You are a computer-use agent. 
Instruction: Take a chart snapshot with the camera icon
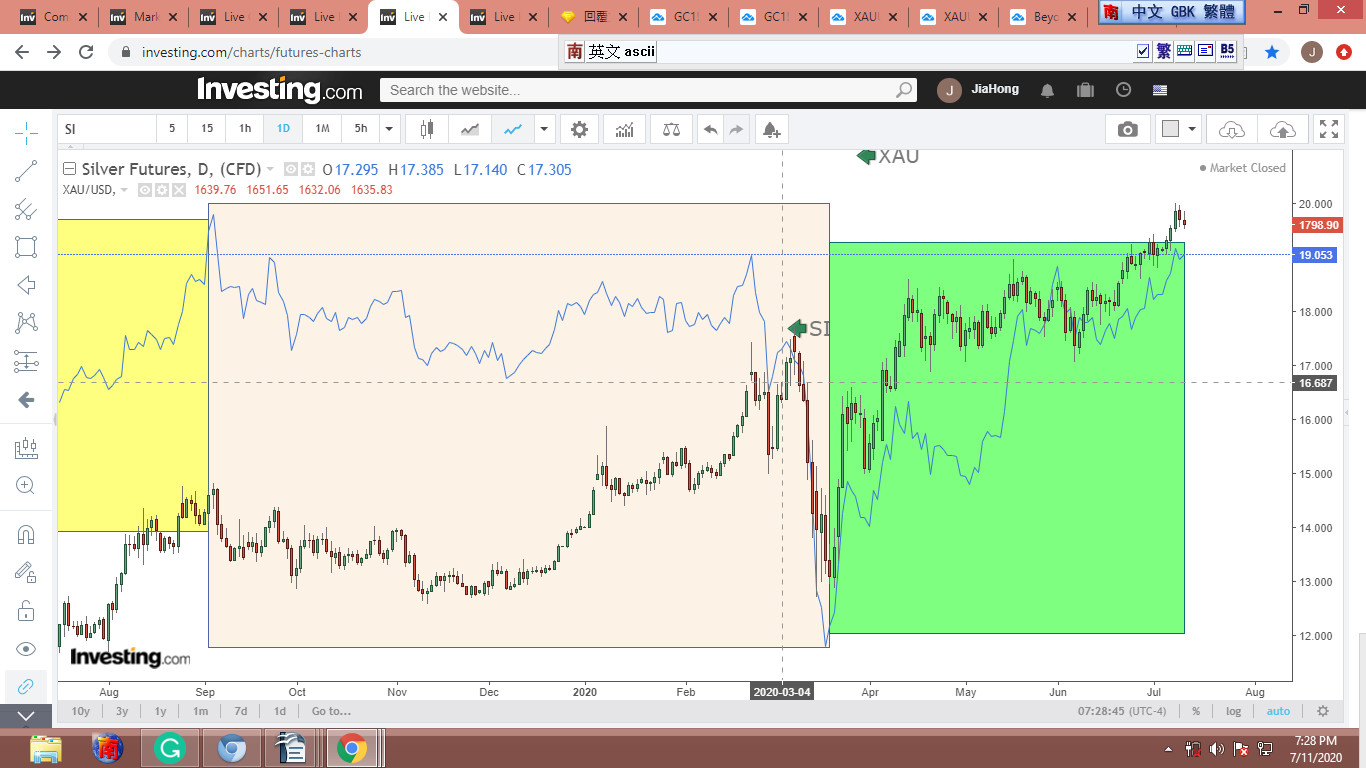point(1128,129)
